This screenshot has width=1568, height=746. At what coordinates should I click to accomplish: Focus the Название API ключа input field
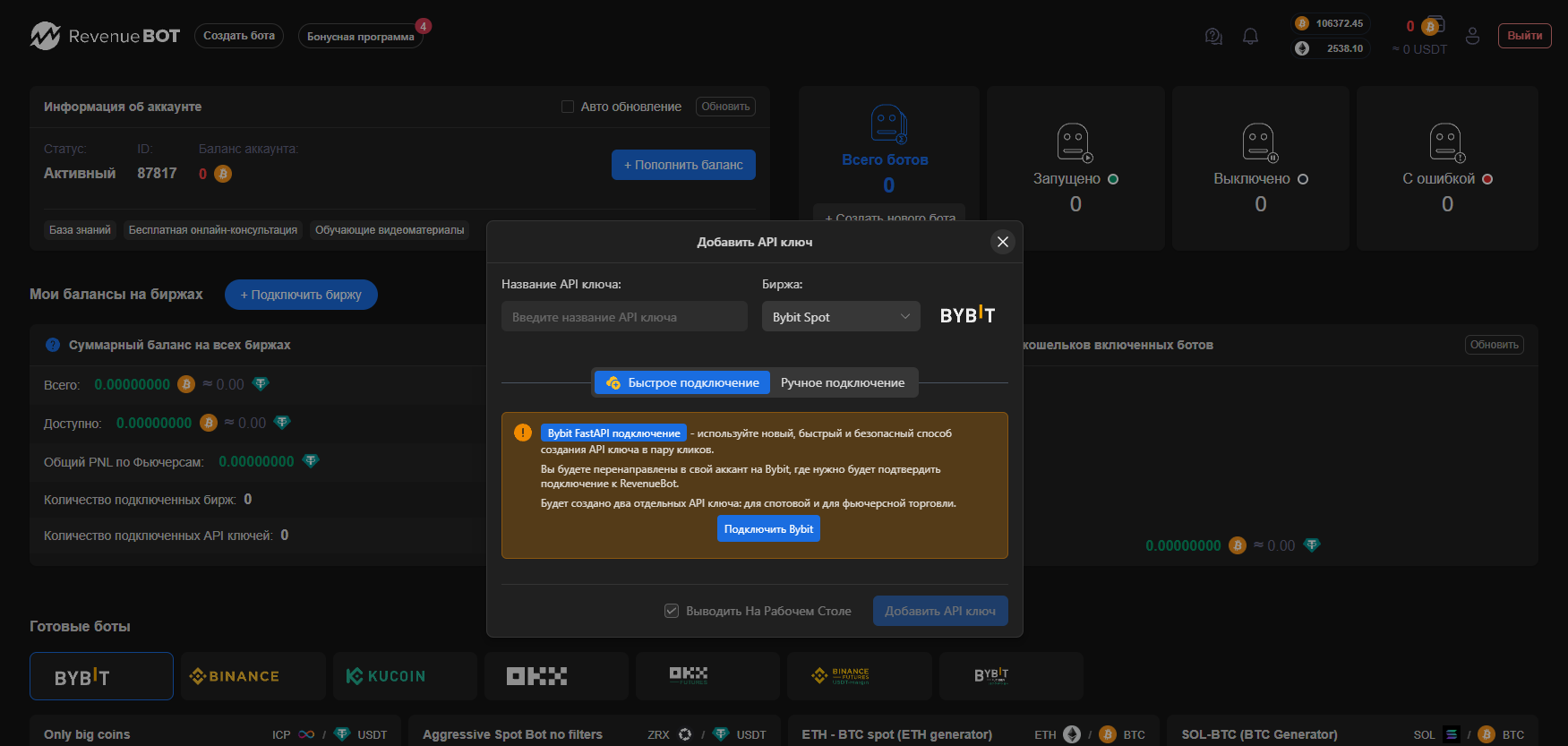coord(624,316)
